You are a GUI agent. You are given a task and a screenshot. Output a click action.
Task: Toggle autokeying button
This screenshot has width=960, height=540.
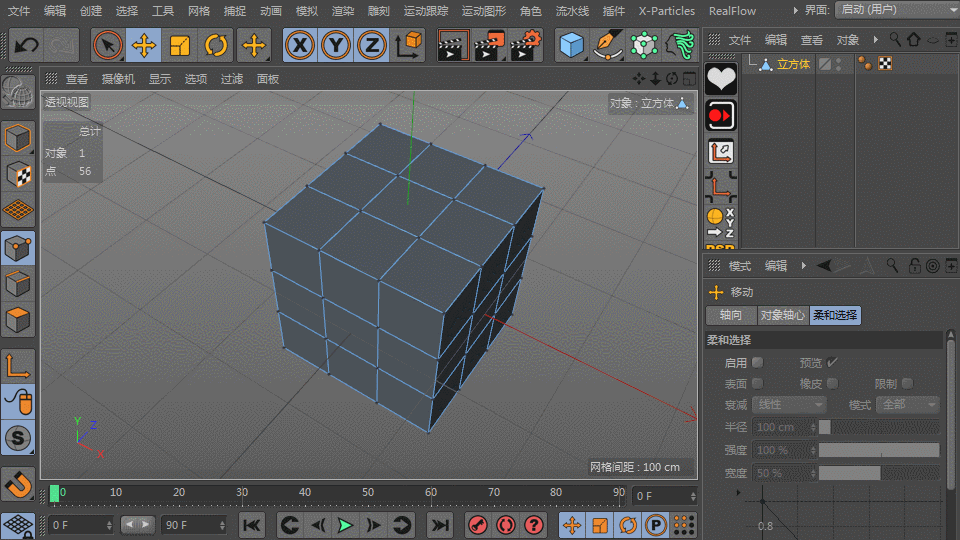pyautogui.click(x=506, y=525)
